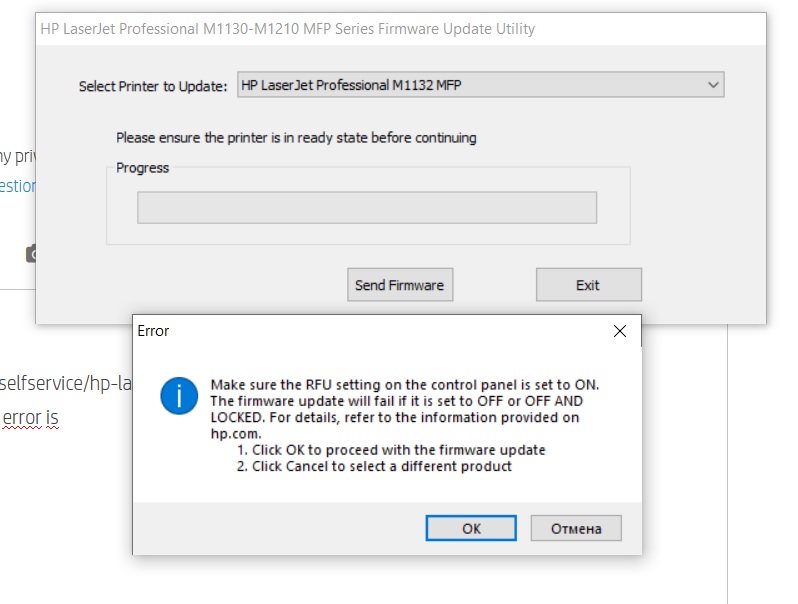798x604 pixels.
Task: Click the empty firmware progress bar
Action: (366, 208)
